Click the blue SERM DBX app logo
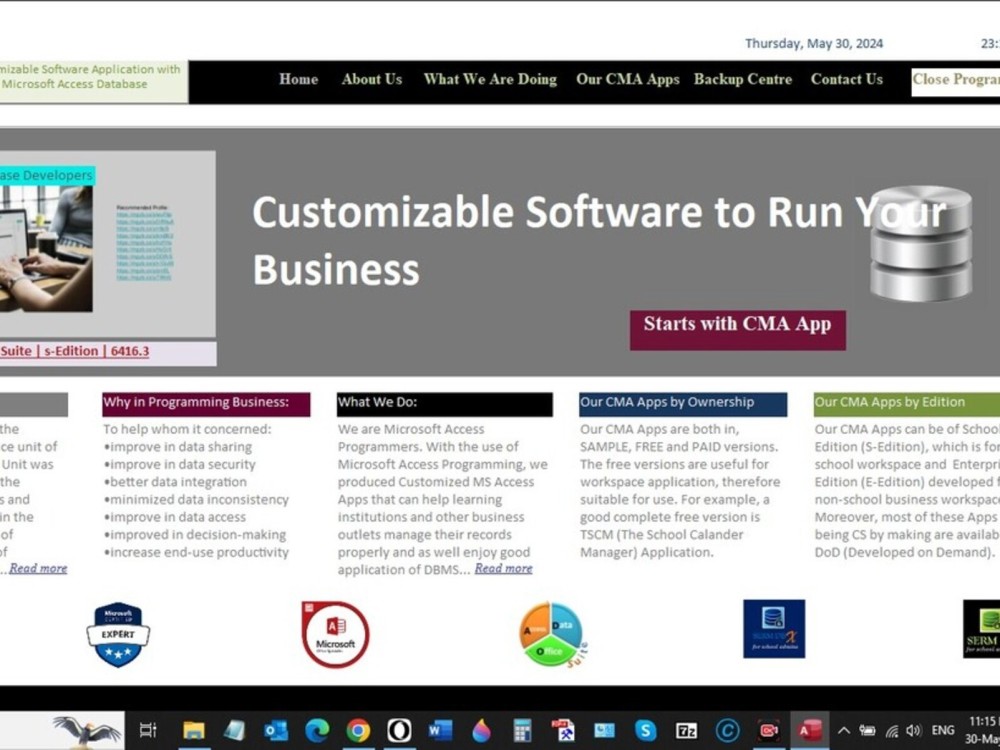Image resolution: width=1000 pixels, height=750 pixels. point(774,629)
